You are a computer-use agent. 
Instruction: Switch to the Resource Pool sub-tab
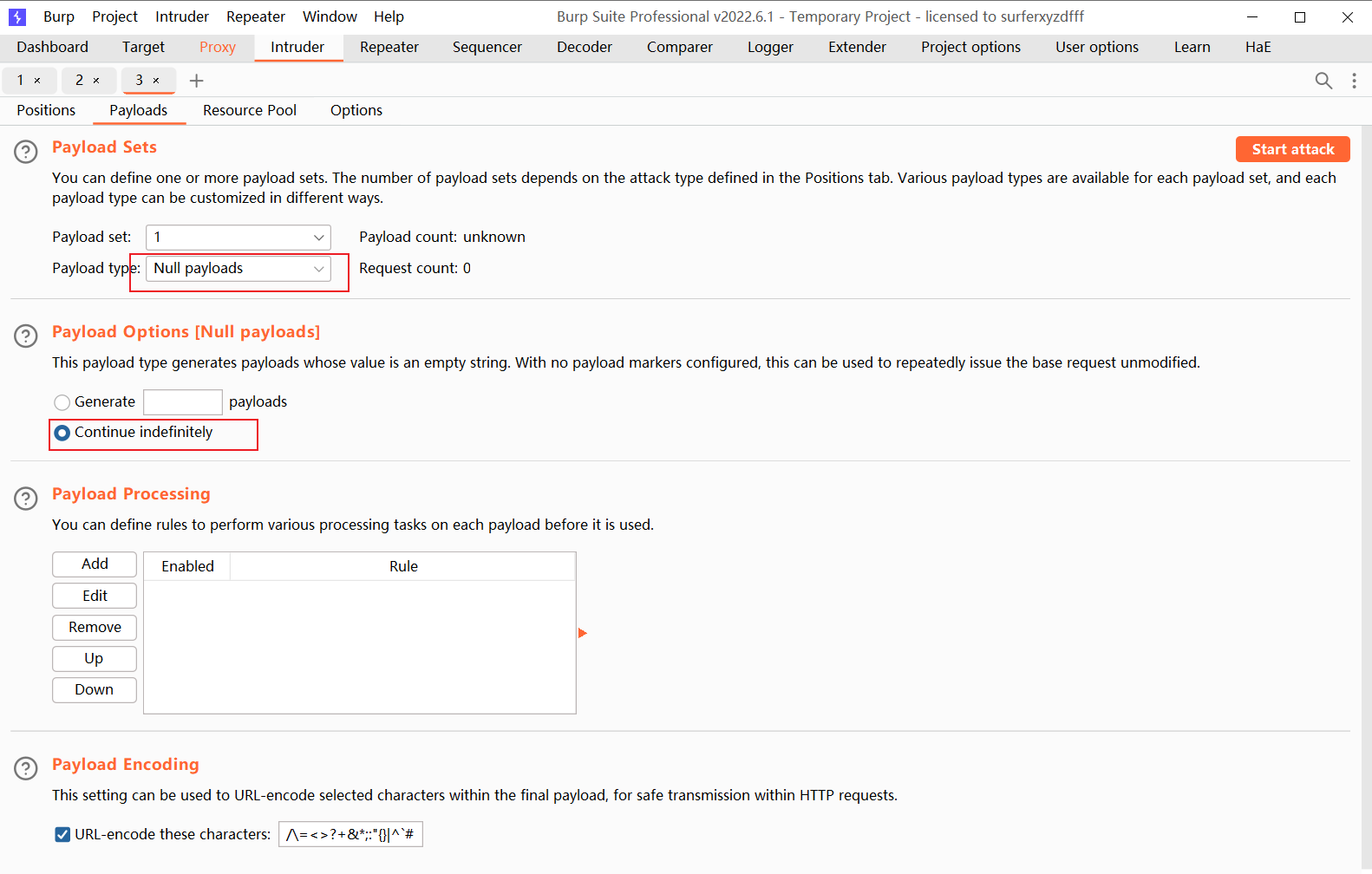tap(250, 110)
